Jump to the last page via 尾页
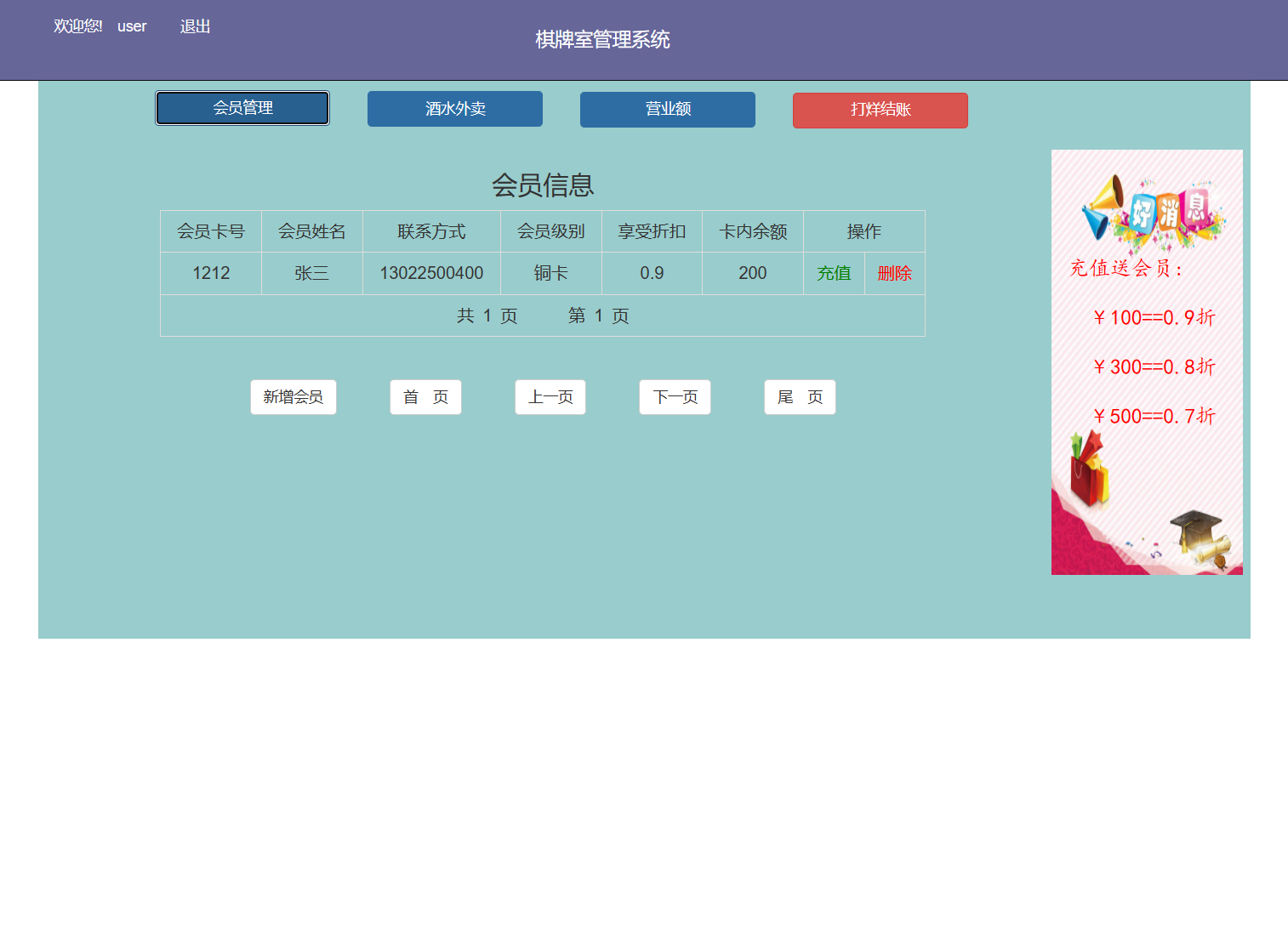 [799, 396]
